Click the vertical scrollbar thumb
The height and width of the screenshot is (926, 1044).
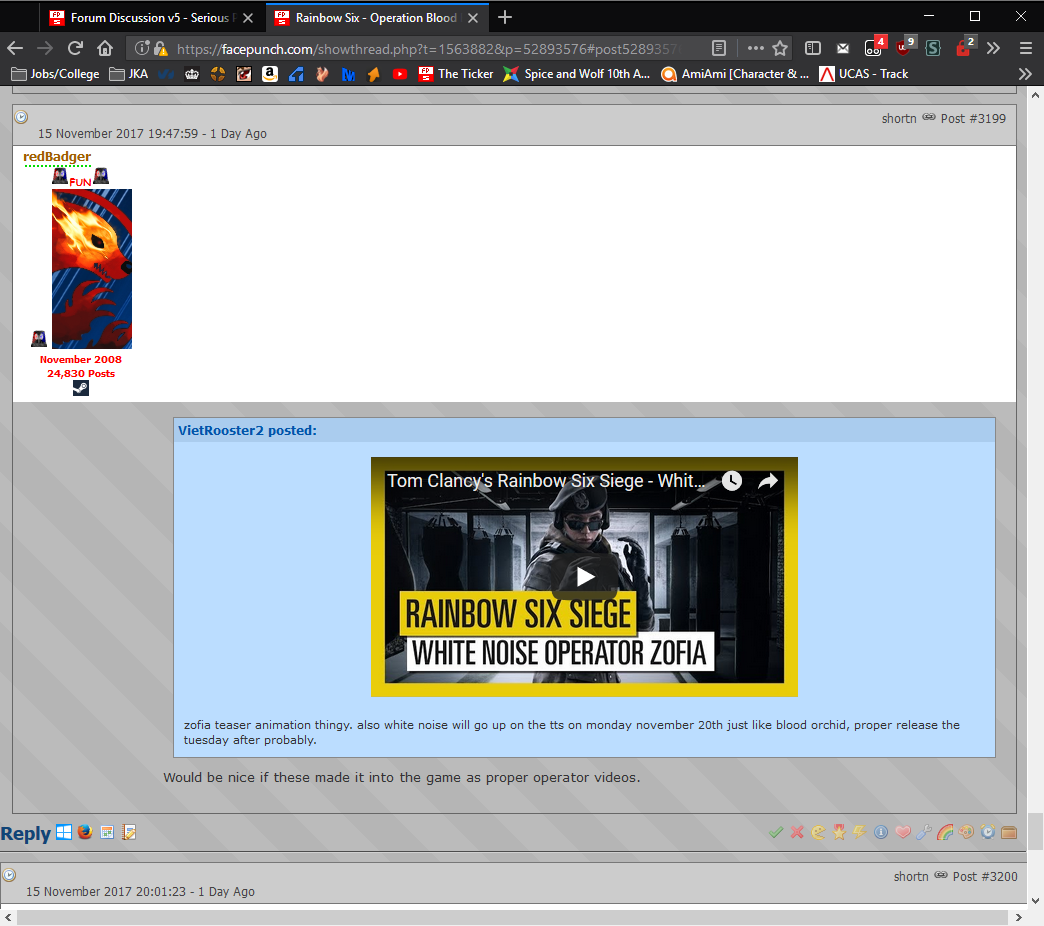tap(1035, 831)
